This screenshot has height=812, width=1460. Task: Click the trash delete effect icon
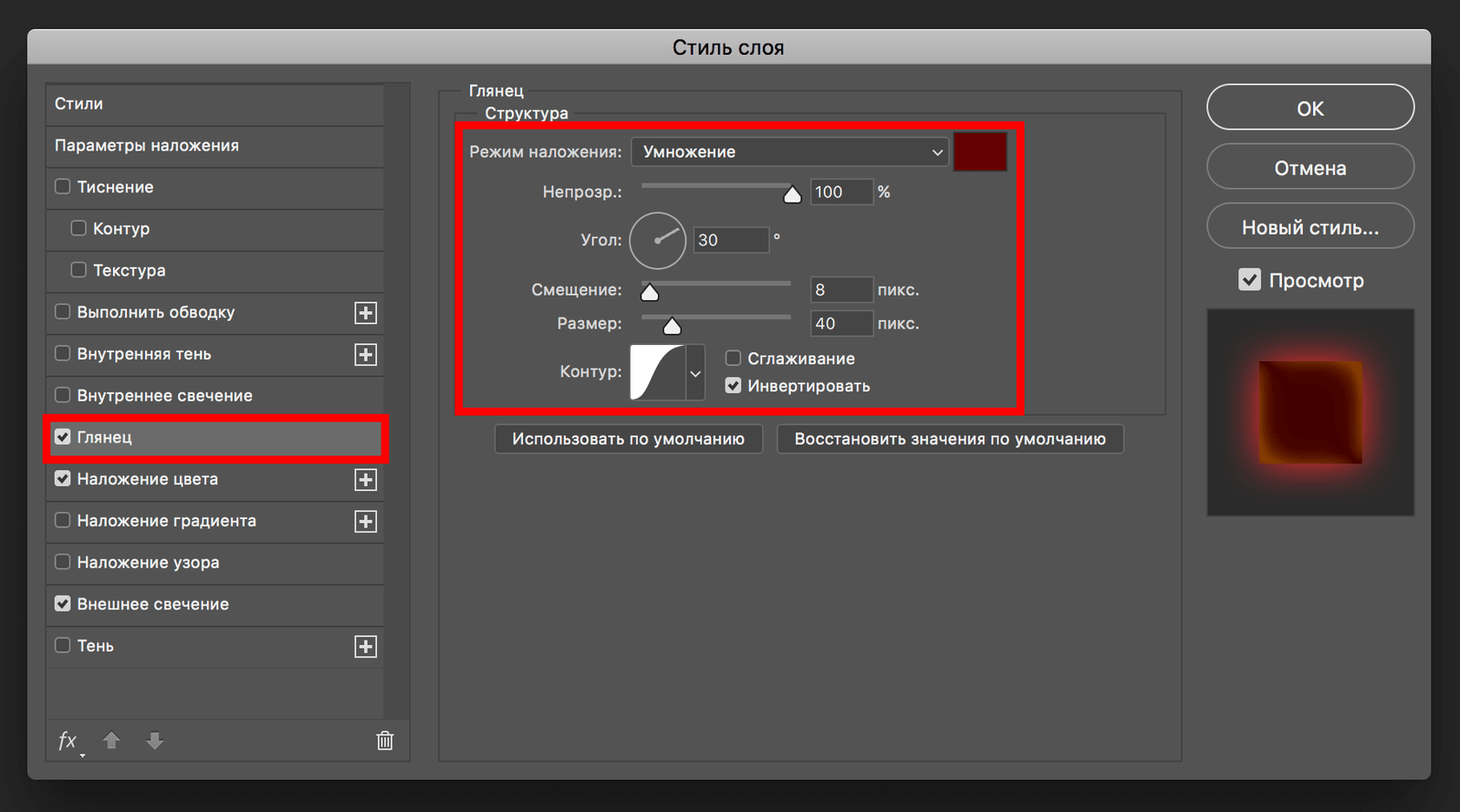pyautogui.click(x=385, y=741)
